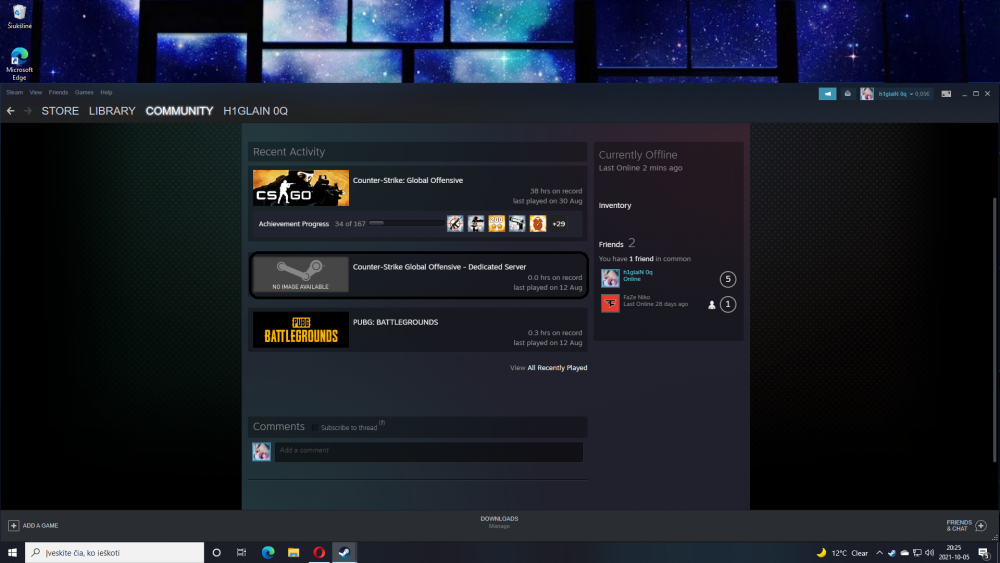The image size is (1000, 563).
Task: Click the plus icon for Add a Game
Action: 13,525
